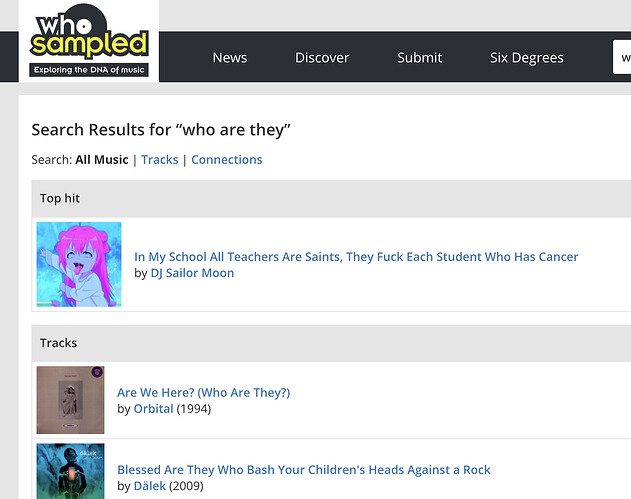Open the Discover menu item
This screenshot has height=499, width=631.
click(322, 58)
